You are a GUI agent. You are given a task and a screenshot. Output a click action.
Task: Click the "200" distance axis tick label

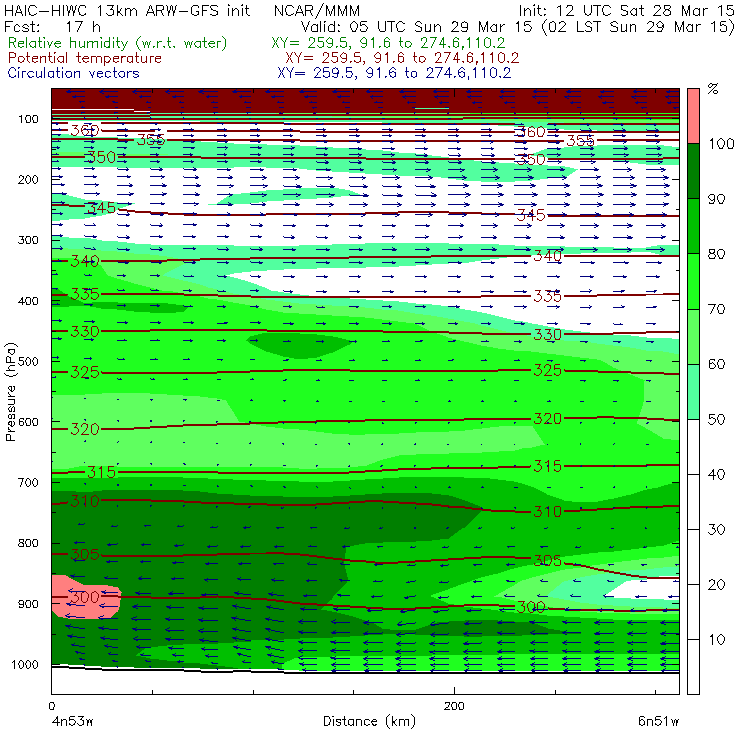coord(454,706)
